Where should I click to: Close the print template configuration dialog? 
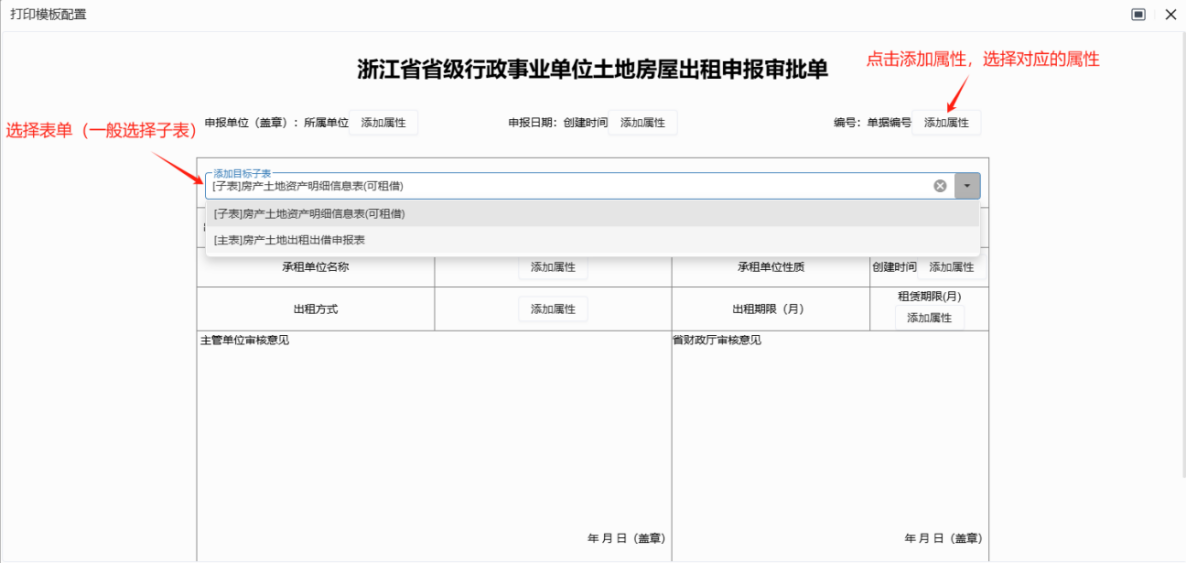coord(1170,14)
